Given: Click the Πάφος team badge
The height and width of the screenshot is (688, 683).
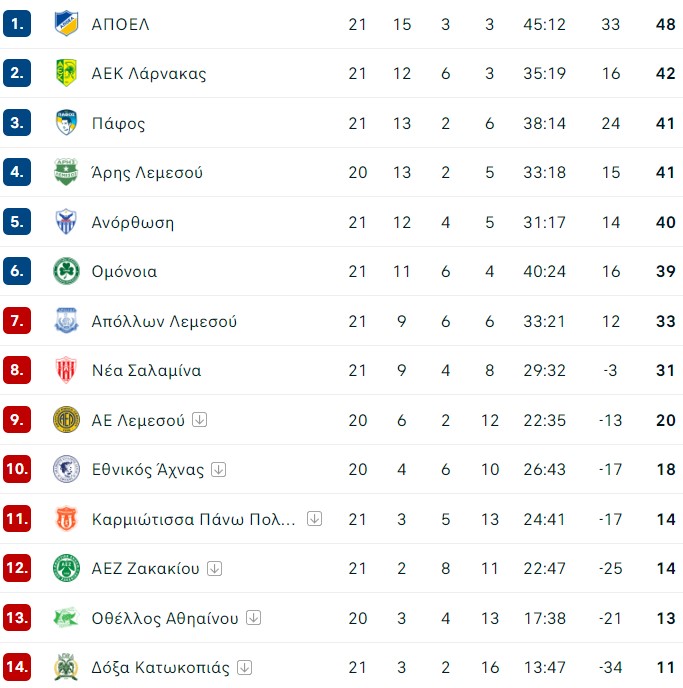Looking at the screenshot, I should (66, 122).
